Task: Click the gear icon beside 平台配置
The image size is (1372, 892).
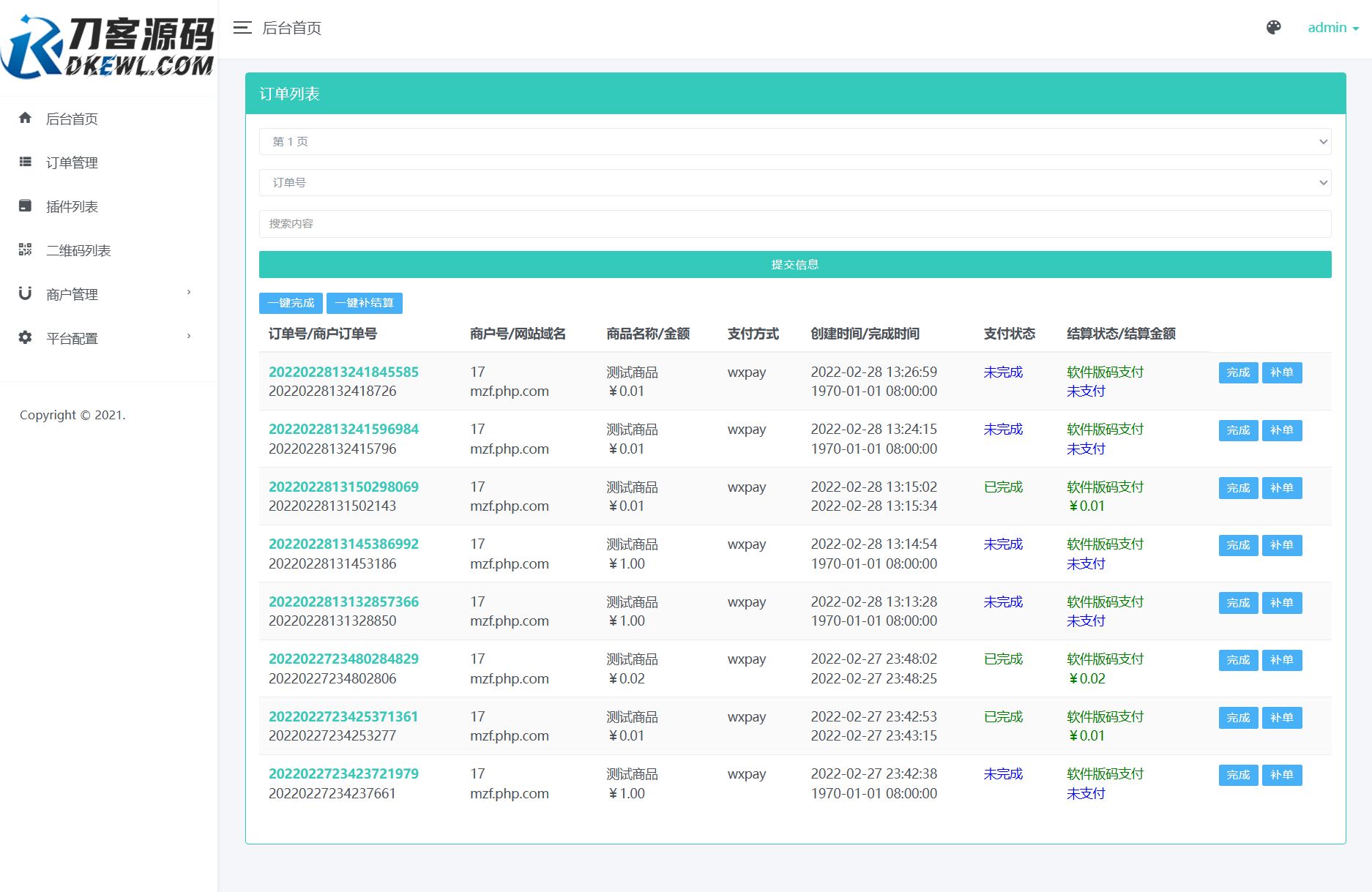Action: [26, 337]
